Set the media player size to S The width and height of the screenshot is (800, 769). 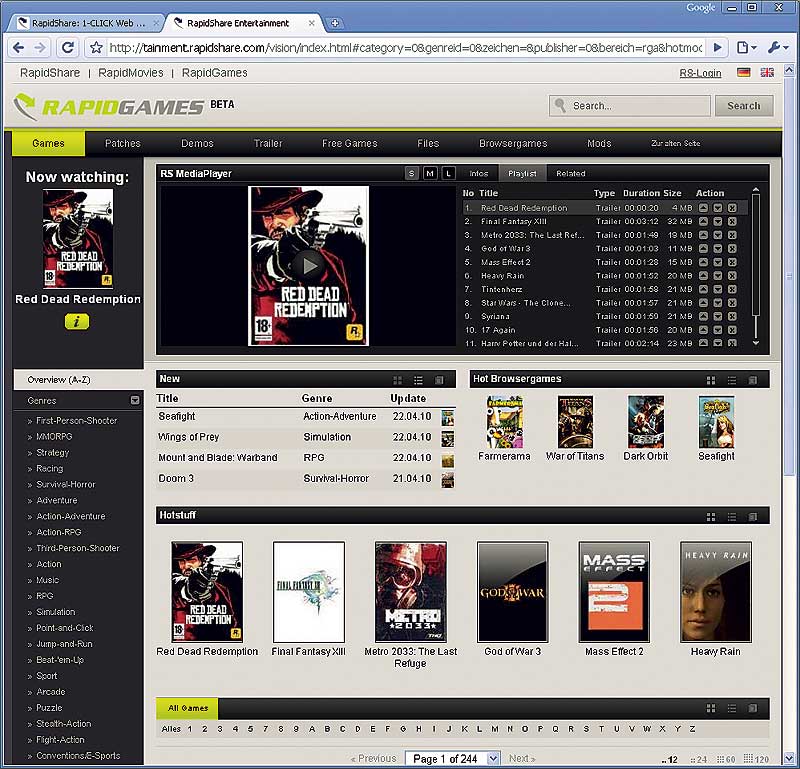(412, 173)
